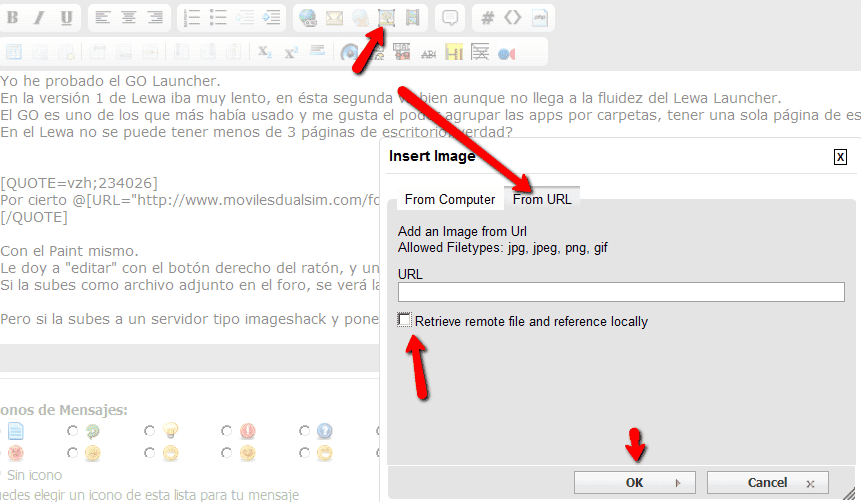Screen dimensions: 861x502
Task: Select the red exclamation message icon radio
Action: [x=226, y=431]
